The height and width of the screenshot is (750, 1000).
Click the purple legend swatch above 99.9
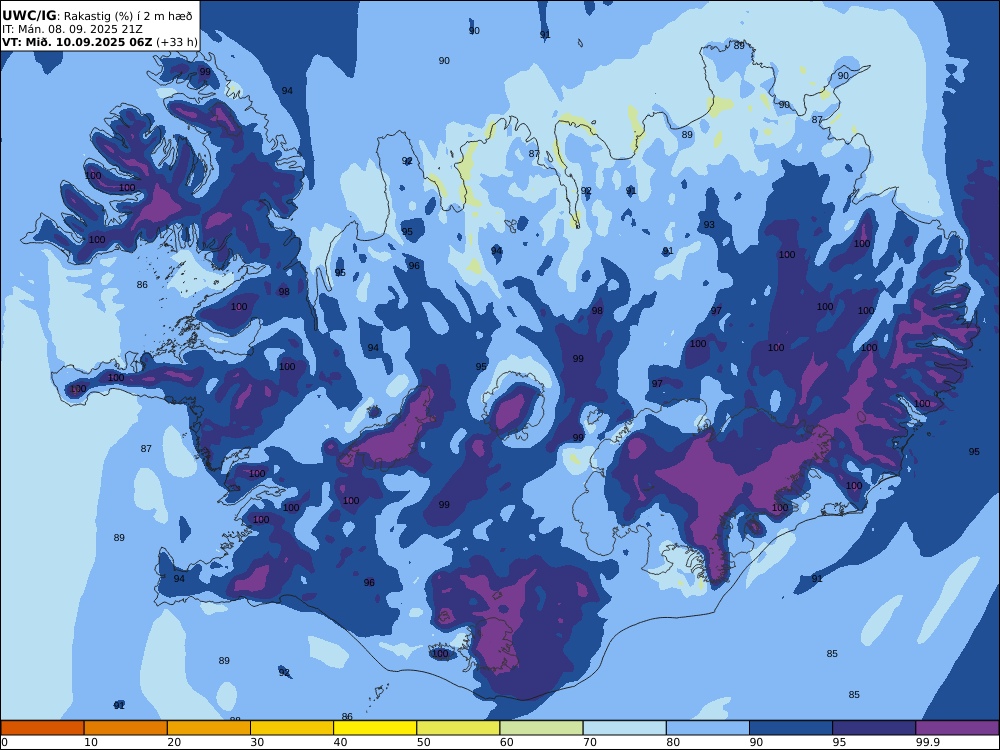pos(957,728)
